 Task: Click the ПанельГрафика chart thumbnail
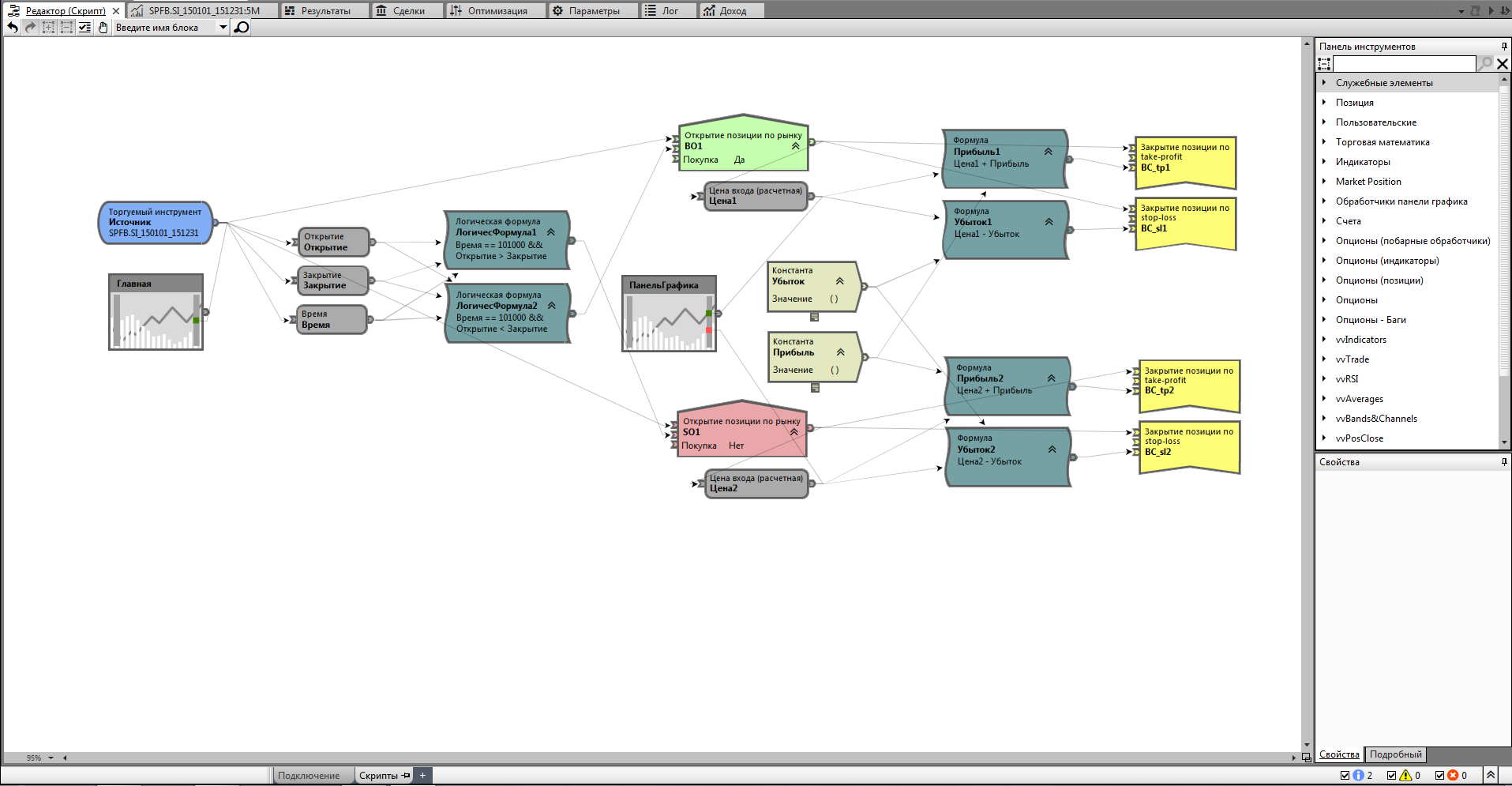click(x=669, y=314)
